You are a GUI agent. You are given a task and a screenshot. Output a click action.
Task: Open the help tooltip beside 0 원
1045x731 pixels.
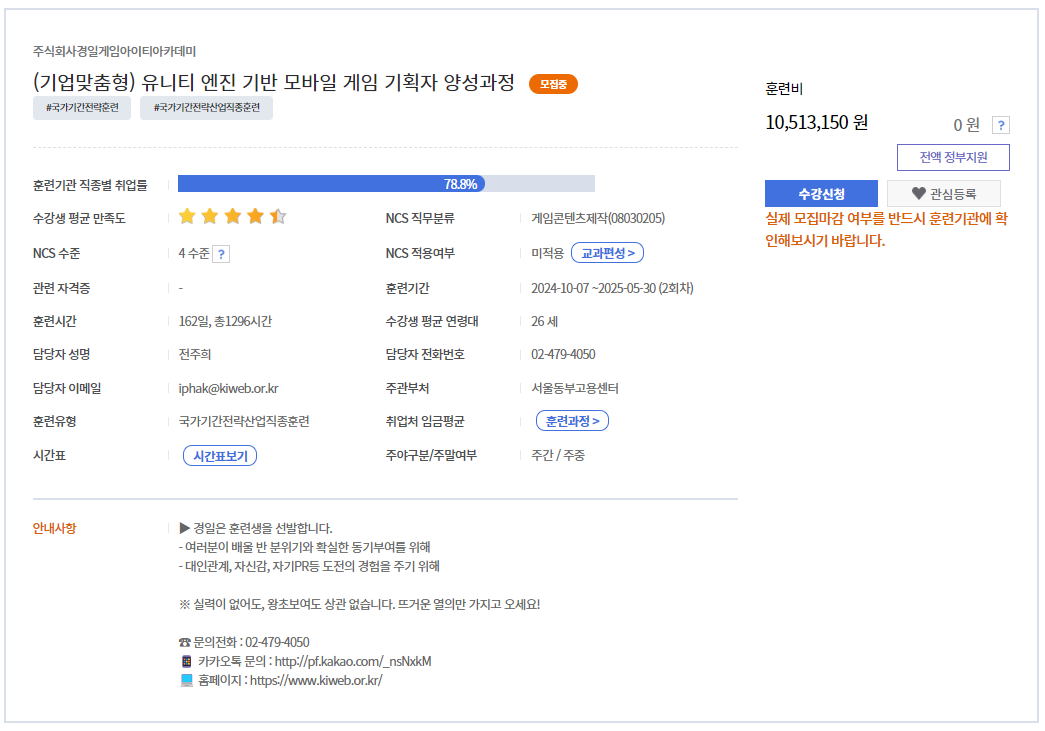point(1001,125)
